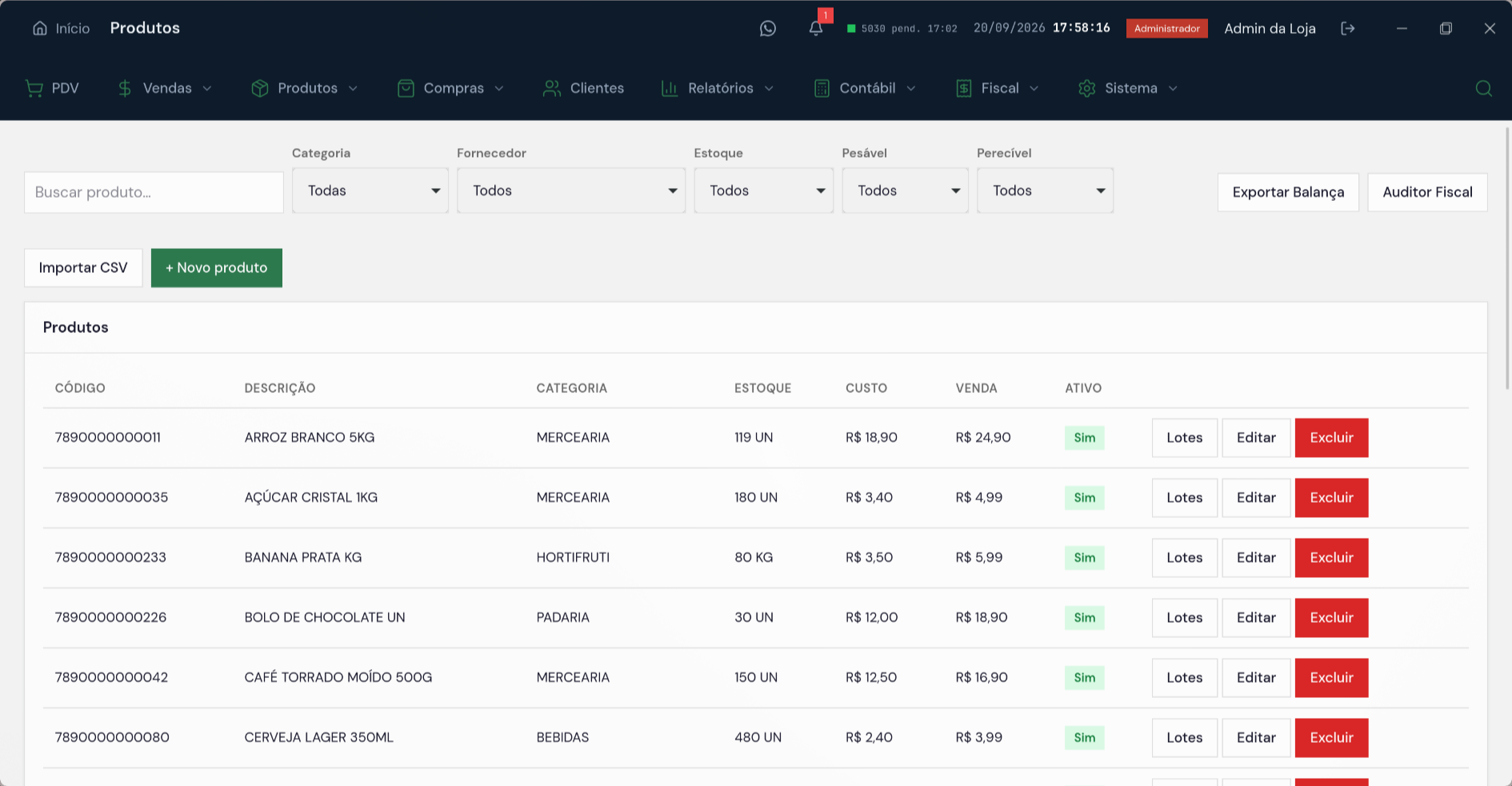
Task: Click the Fiscal receipt icon
Action: [x=963, y=88]
